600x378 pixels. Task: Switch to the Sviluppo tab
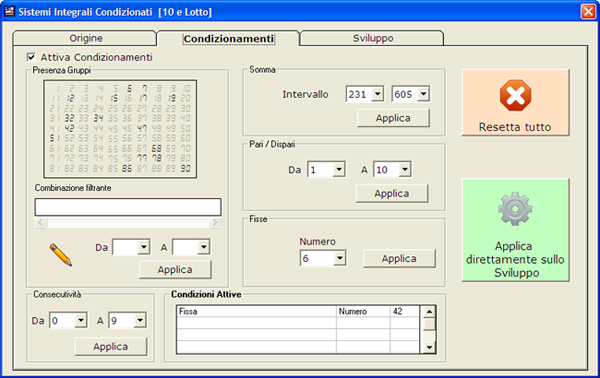click(x=373, y=38)
